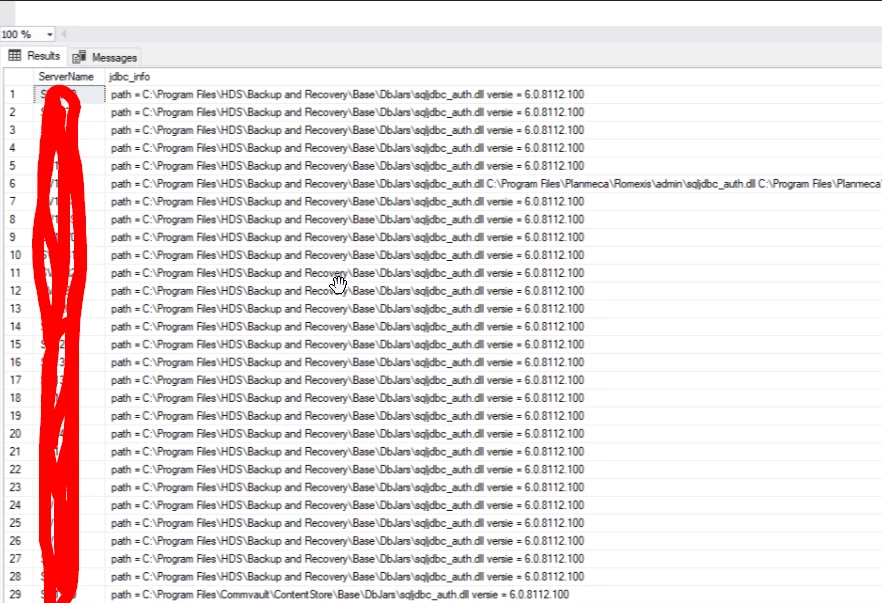Click the Messages tab icon
Image resolution: width=882 pixels, height=603 pixels.
click(79, 57)
